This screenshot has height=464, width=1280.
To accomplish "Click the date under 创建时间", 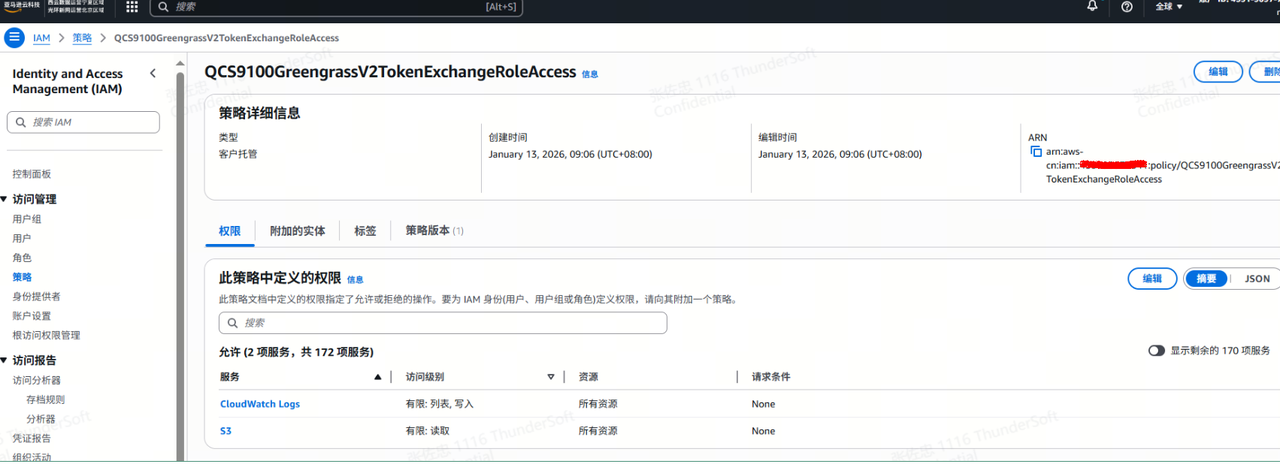I will click(x=570, y=154).
